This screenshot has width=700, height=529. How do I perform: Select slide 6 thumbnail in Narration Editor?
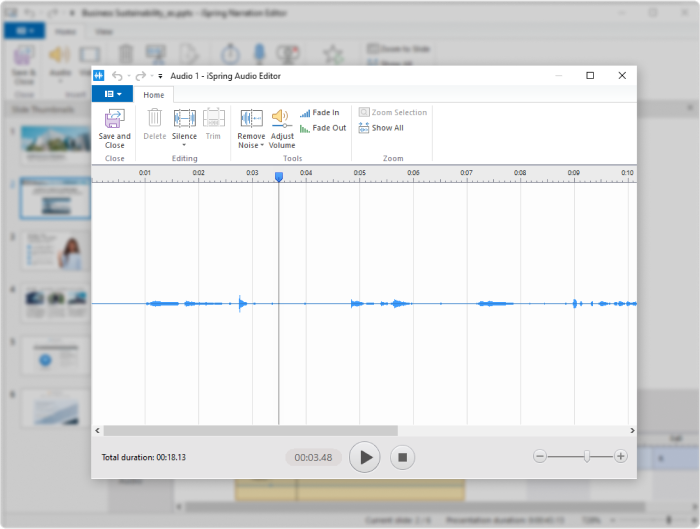coord(56,409)
